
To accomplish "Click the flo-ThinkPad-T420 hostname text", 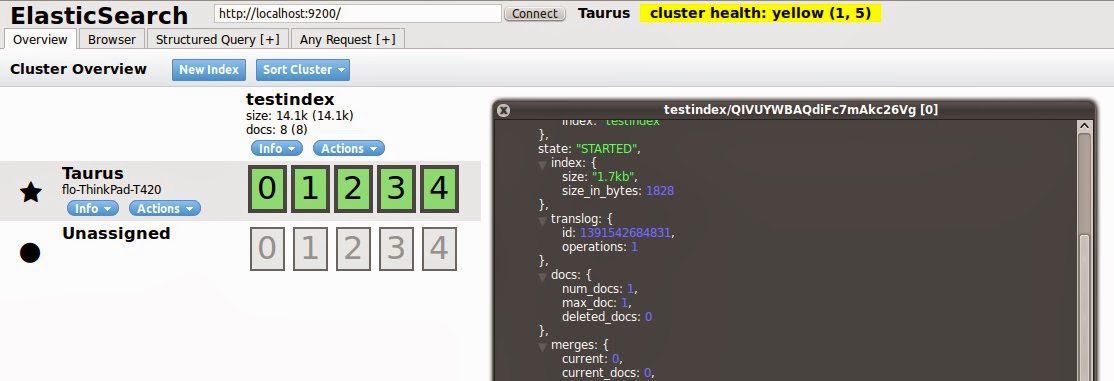I will (112, 190).
